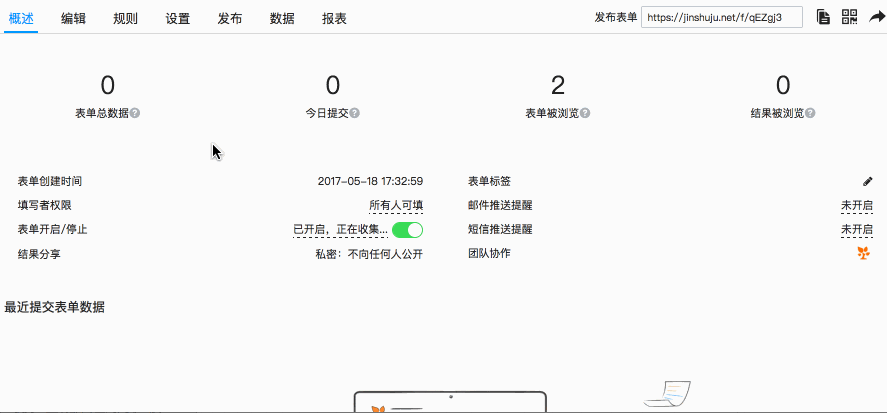
Task: Switch to the 规则 tab
Action: pyautogui.click(x=125, y=18)
